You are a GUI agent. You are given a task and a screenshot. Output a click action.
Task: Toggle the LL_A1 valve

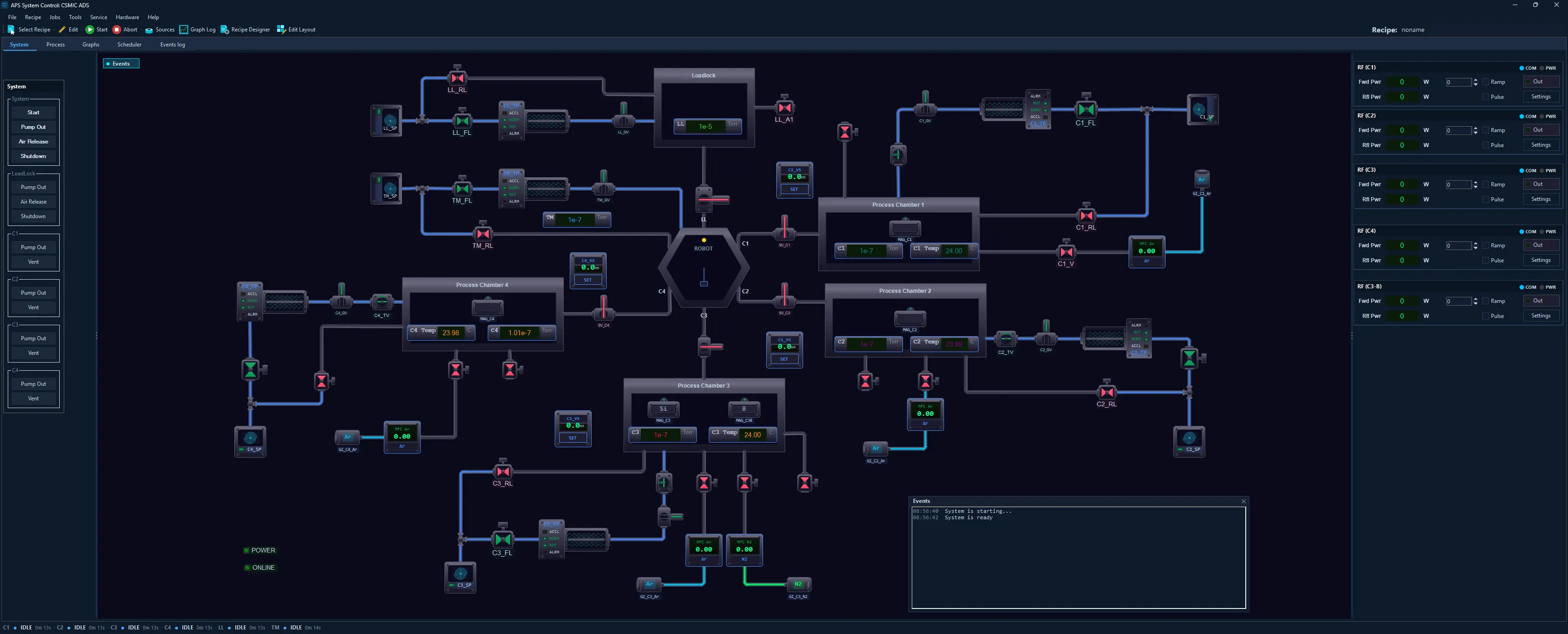784,107
